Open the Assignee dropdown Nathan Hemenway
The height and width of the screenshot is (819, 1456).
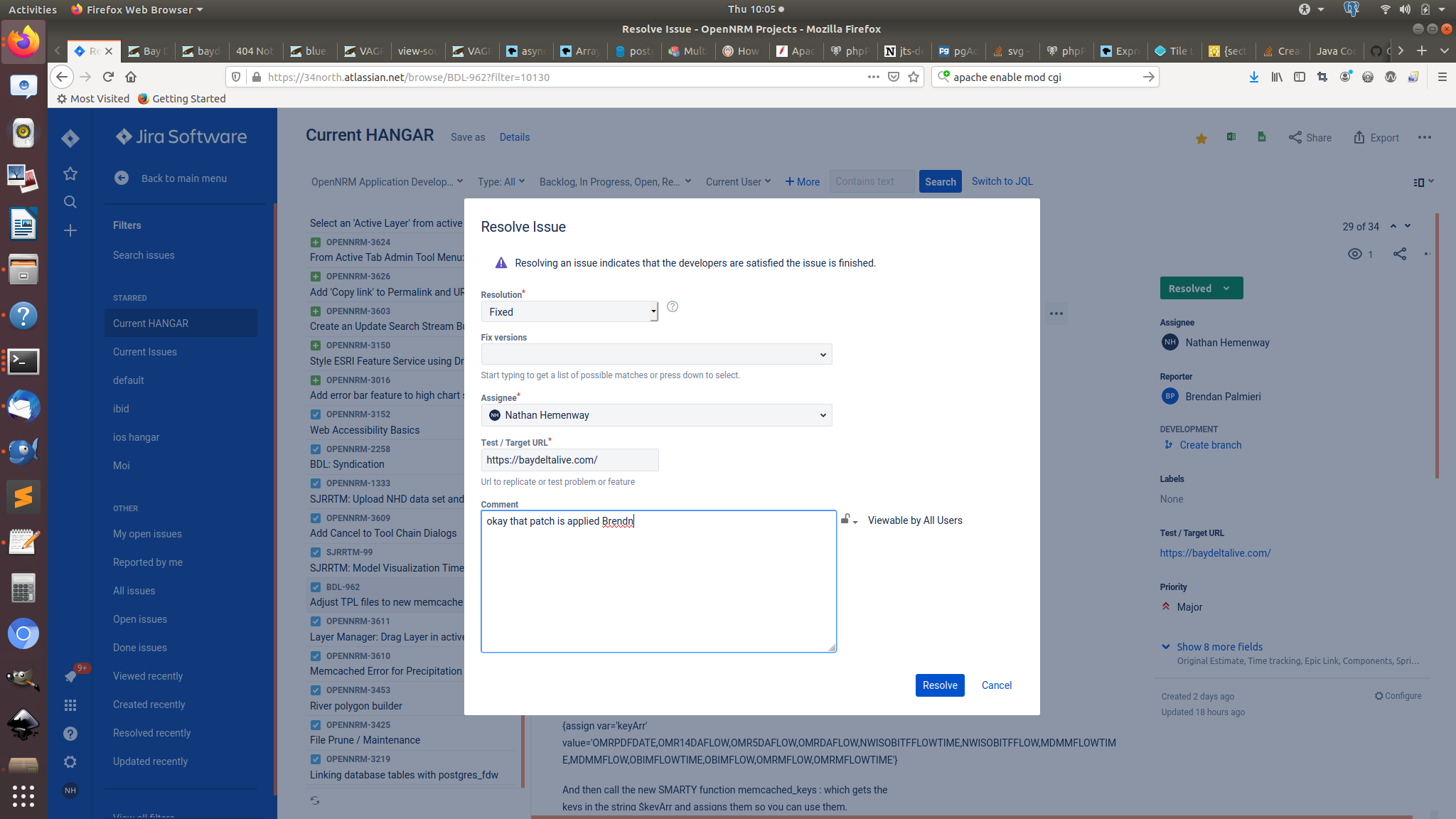click(x=656, y=415)
